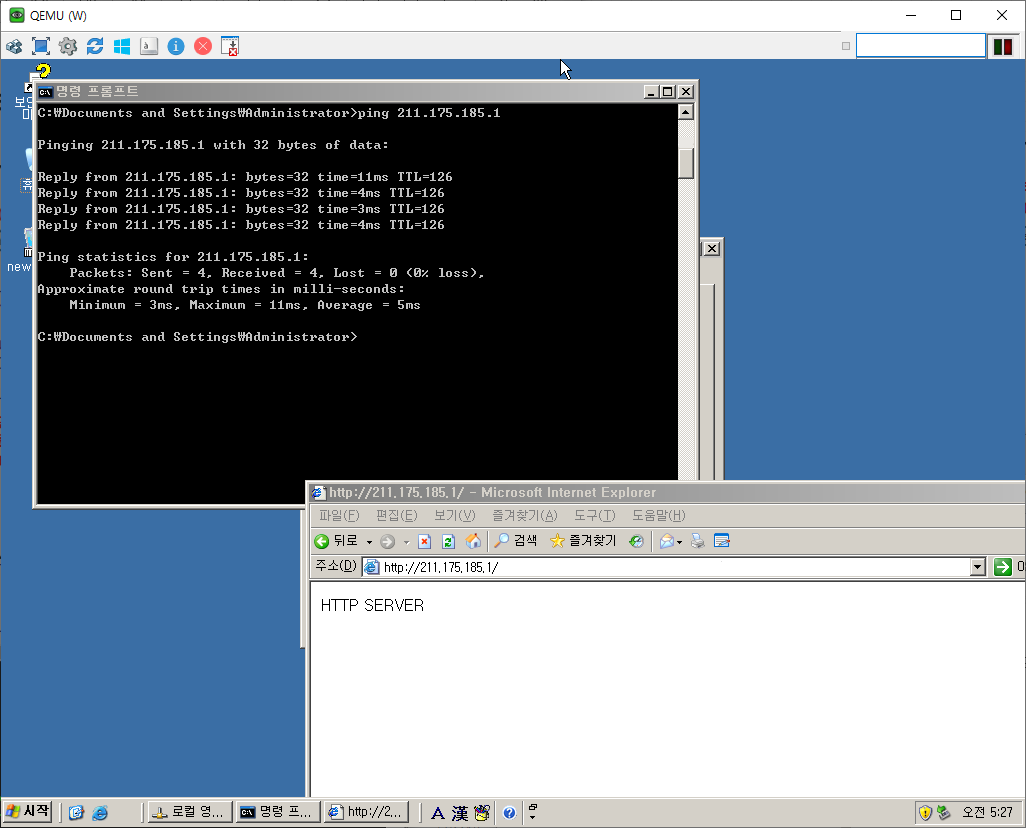Click the QEMU blue refresh arrows icon
Viewport: 1026px width, 828px height.
coord(95,46)
